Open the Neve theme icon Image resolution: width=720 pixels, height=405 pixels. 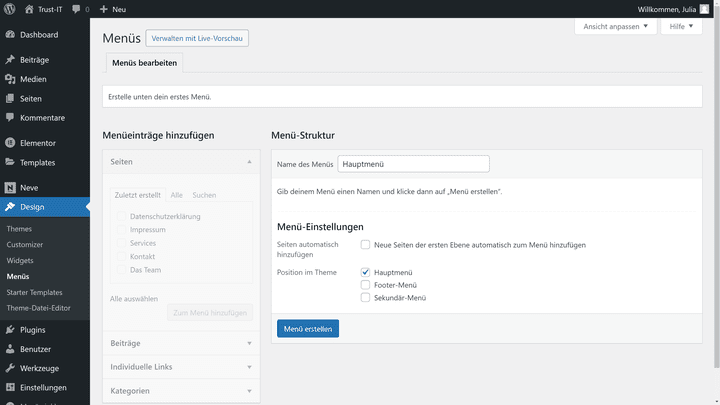10,187
